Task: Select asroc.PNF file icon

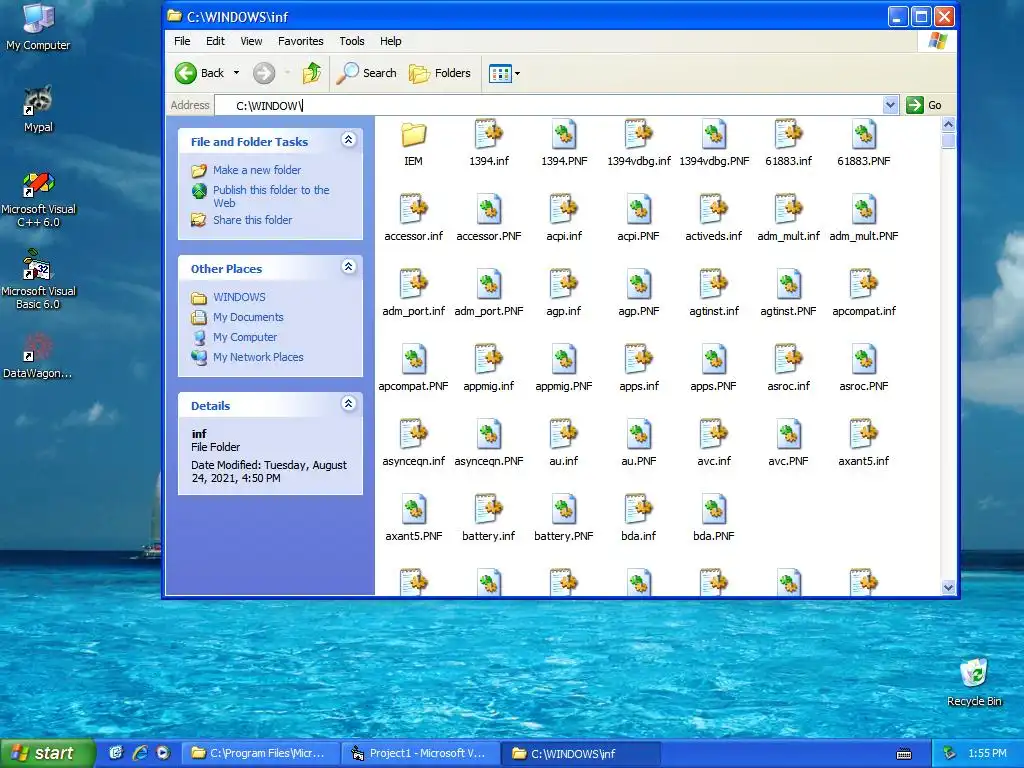Action: point(863,360)
